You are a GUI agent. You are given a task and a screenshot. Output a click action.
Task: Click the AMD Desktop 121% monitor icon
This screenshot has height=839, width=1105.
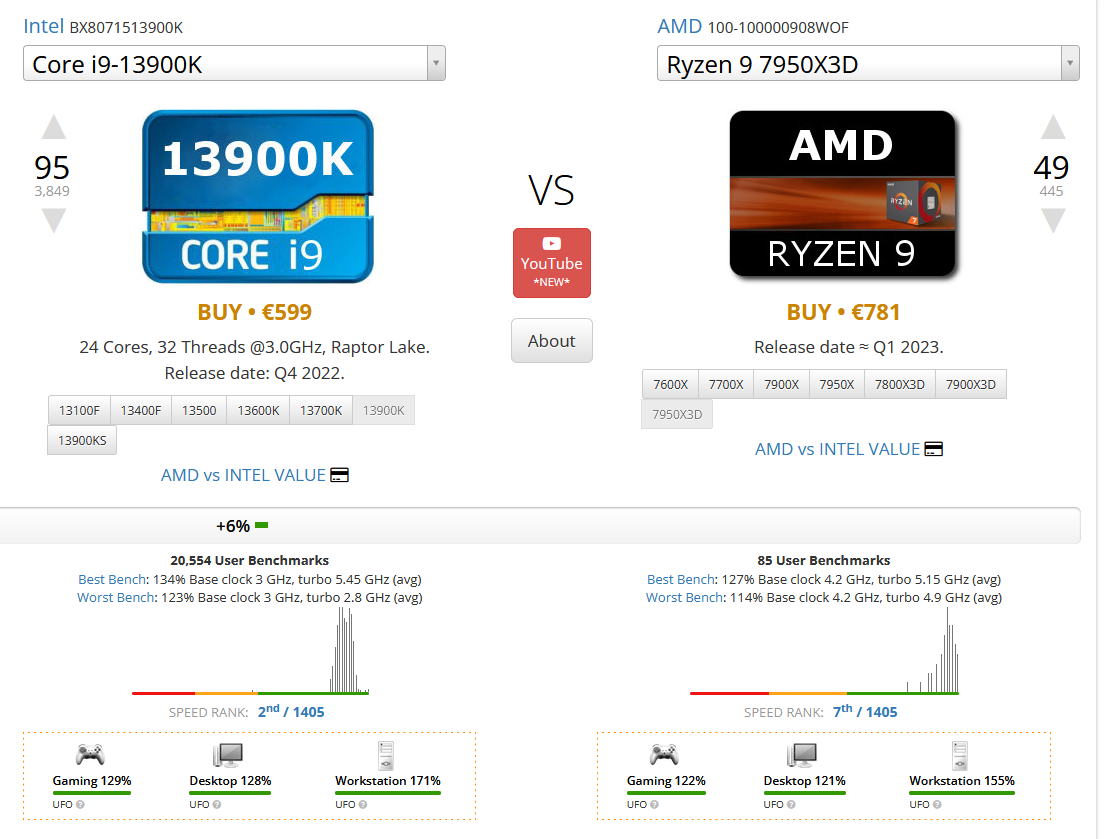click(x=802, y=755)
